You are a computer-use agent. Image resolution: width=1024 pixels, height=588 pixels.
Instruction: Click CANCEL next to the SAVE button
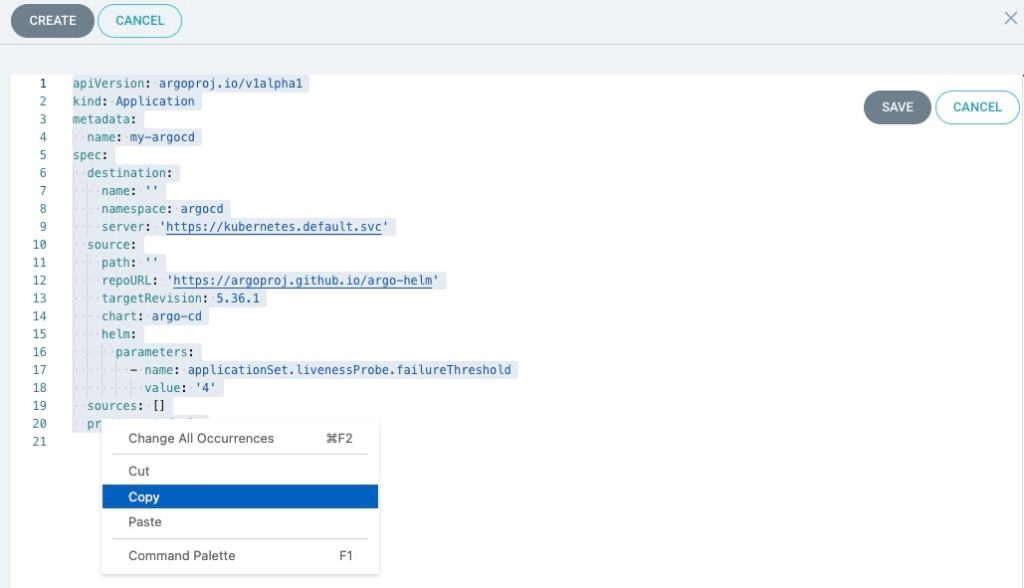click(x=976, y=107)
